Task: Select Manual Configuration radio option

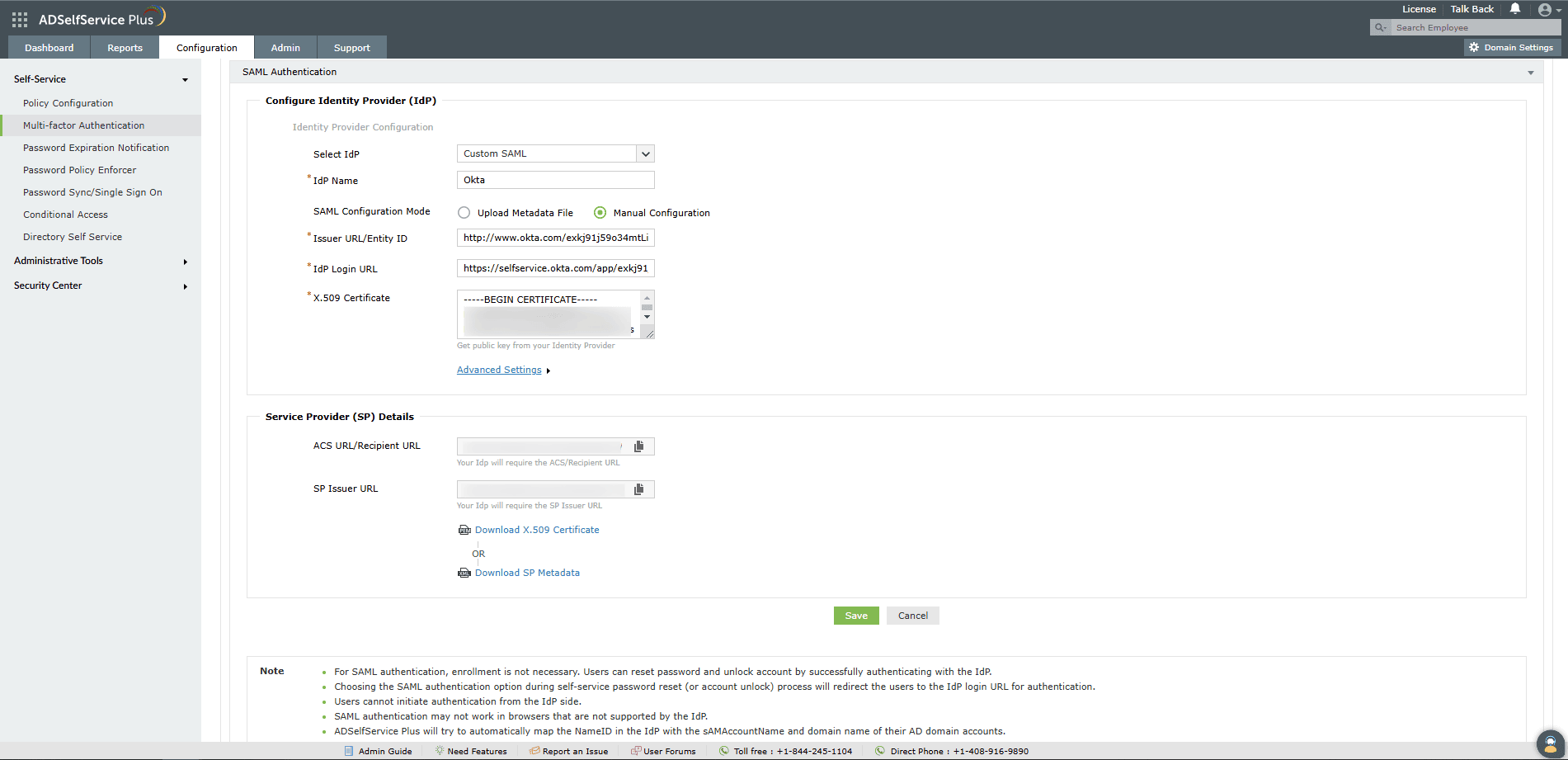Action: tap(600, 213)
